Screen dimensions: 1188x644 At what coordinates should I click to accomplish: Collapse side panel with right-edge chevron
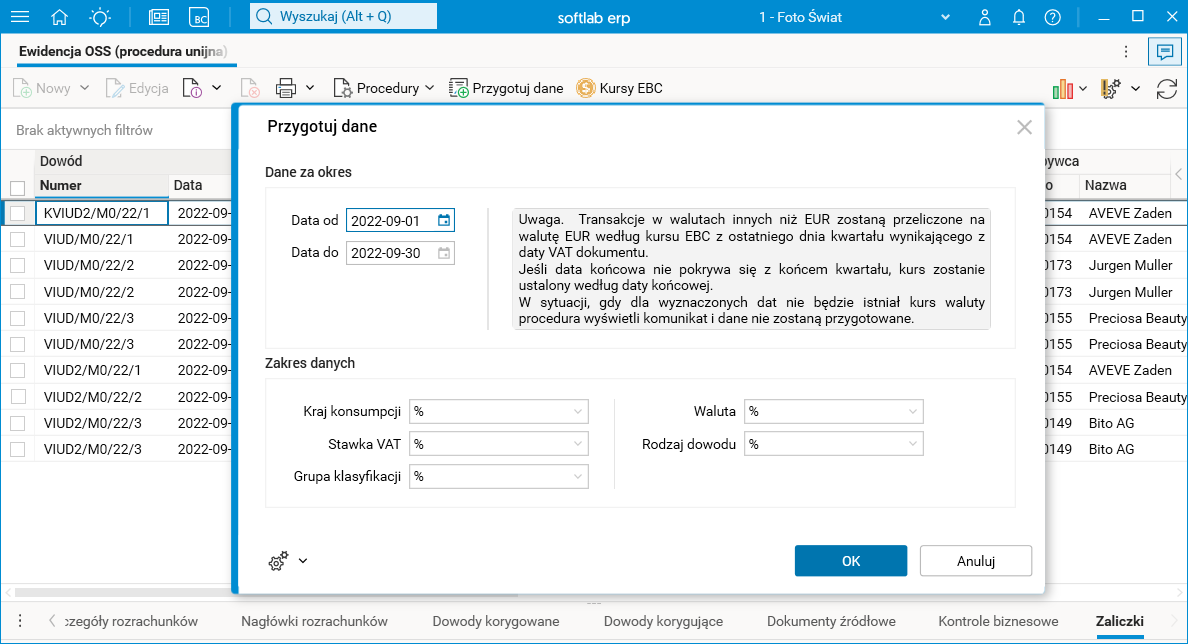tap(1179, 174)
